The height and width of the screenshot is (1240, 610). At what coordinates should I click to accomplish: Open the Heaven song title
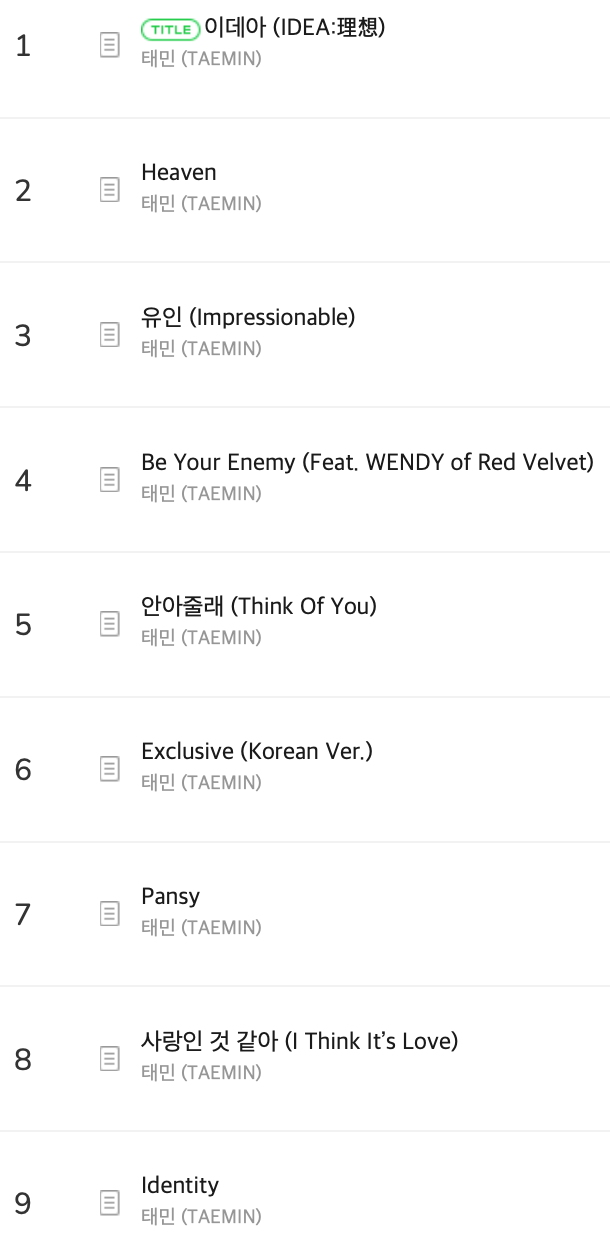coord(179,173)
